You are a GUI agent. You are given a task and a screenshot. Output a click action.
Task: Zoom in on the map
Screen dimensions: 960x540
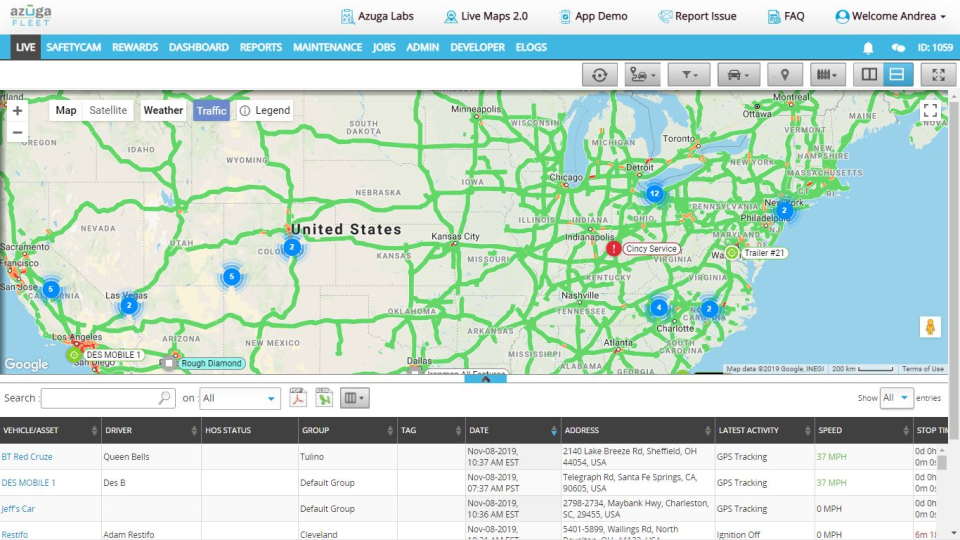point(17,111)
